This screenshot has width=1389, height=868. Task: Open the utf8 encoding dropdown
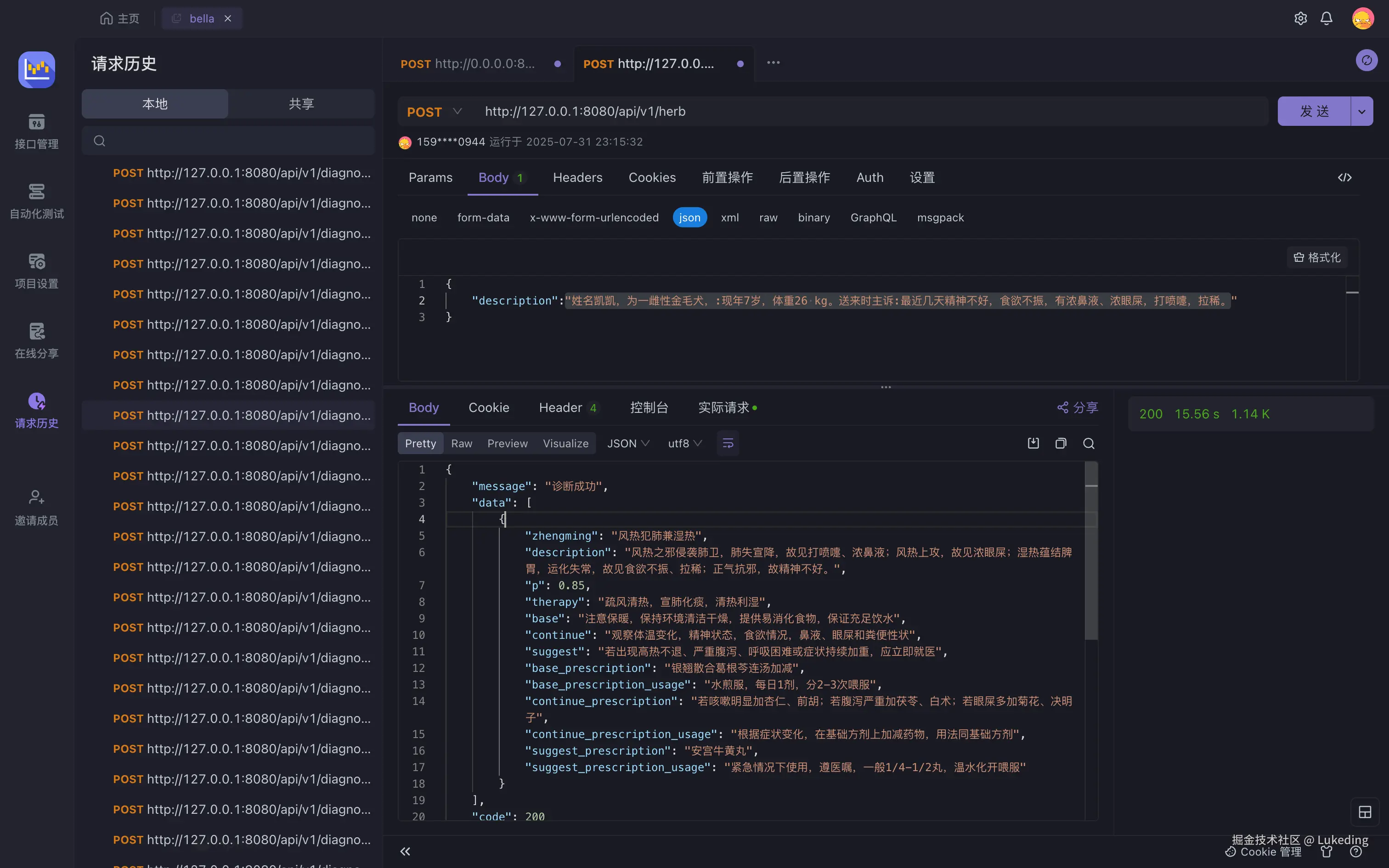coord(683,443)
